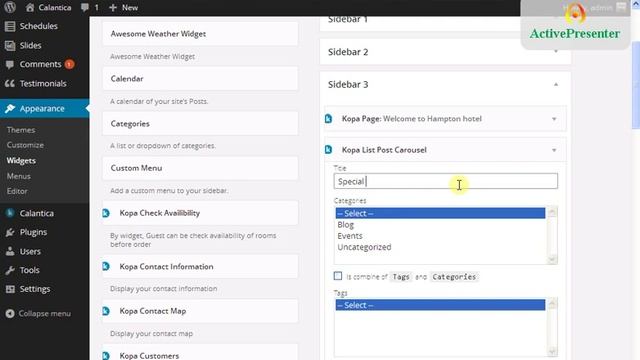Open Customize submenu item
Screen dimensions: 640x360
[x=25, y=145]
